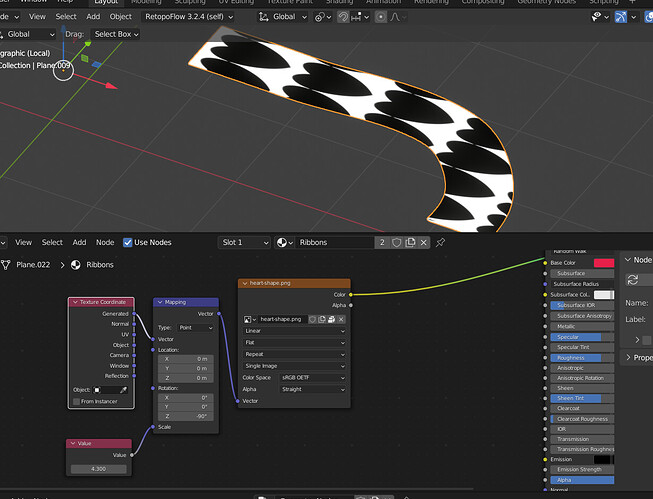This screenshot has width=653, height=499.
Task: Click the Color output socket of image node
Action: pyautogui.click(x=351, y=294)
